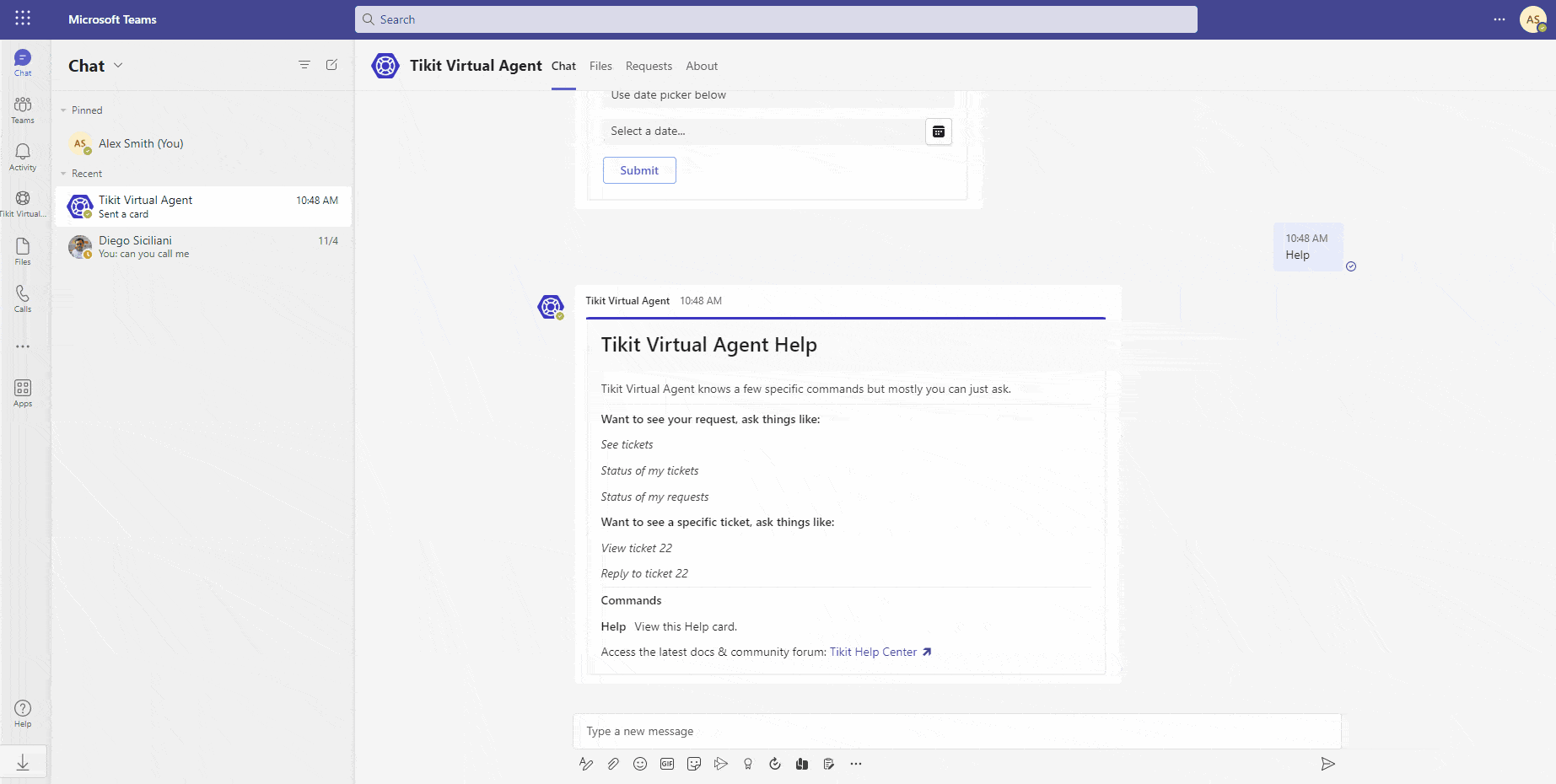This screenshot has width=1556, height=784.
Task: Start a new chat with compose icon
Action: tap(331, 65)
